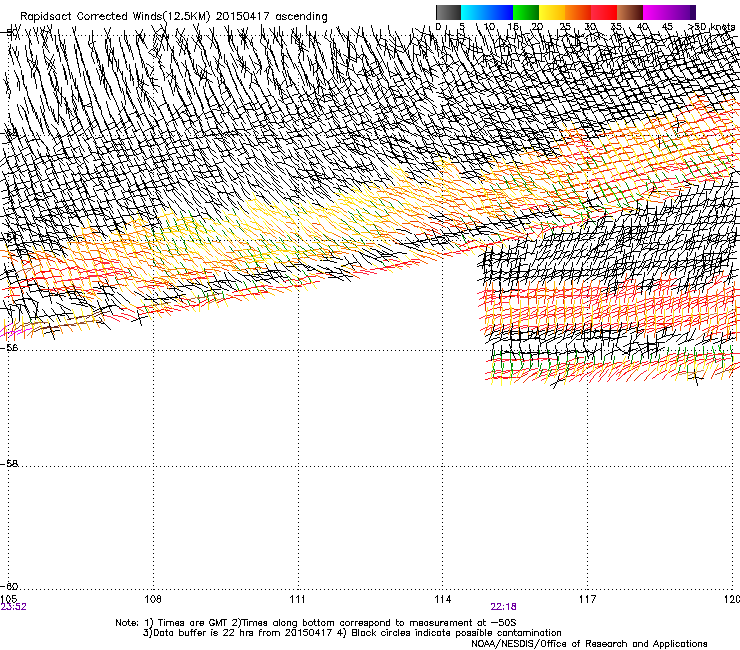Click latitude label '-56'
740x650 pixels.
tap(9, 347)
